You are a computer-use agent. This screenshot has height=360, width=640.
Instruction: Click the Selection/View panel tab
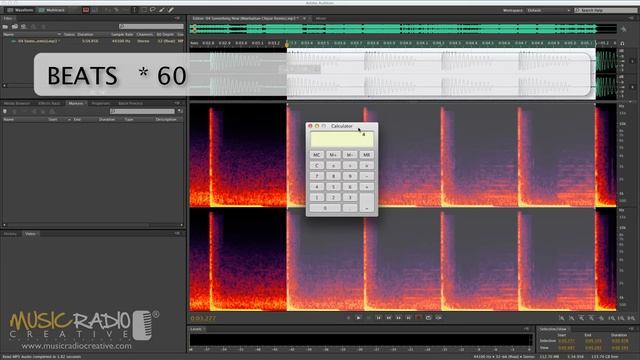click(553, 329)
